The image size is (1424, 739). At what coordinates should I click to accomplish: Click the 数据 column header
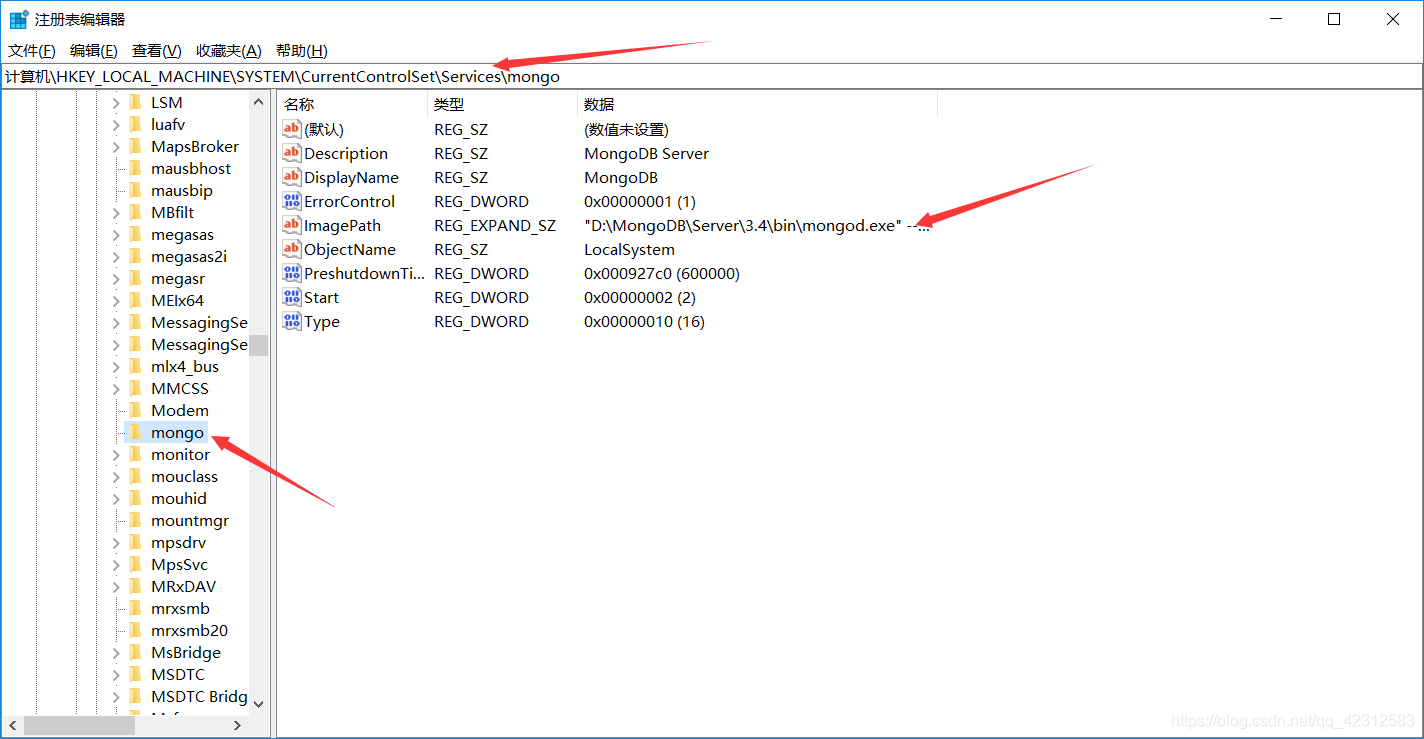(758, 104)
